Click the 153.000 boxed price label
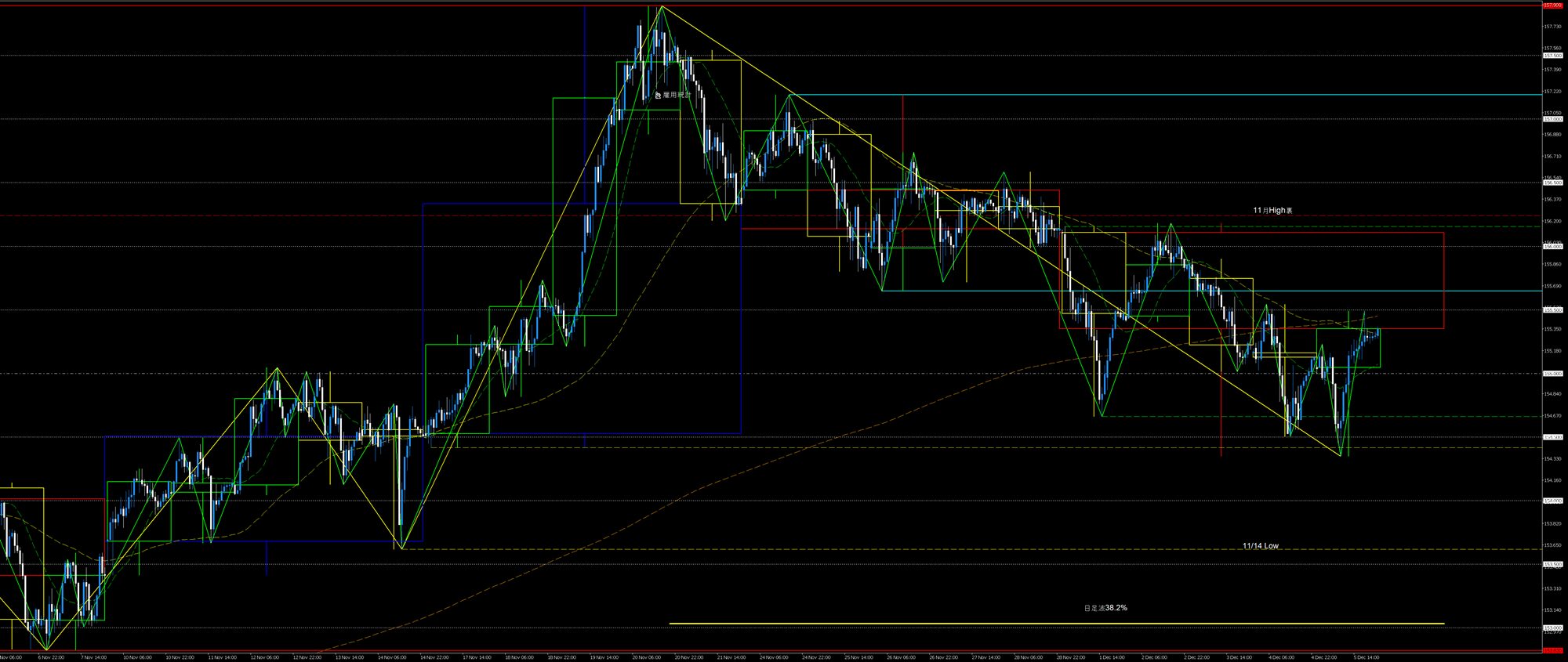The width and height of the screenshot is (1568, 662). [x=1552, y=628]
